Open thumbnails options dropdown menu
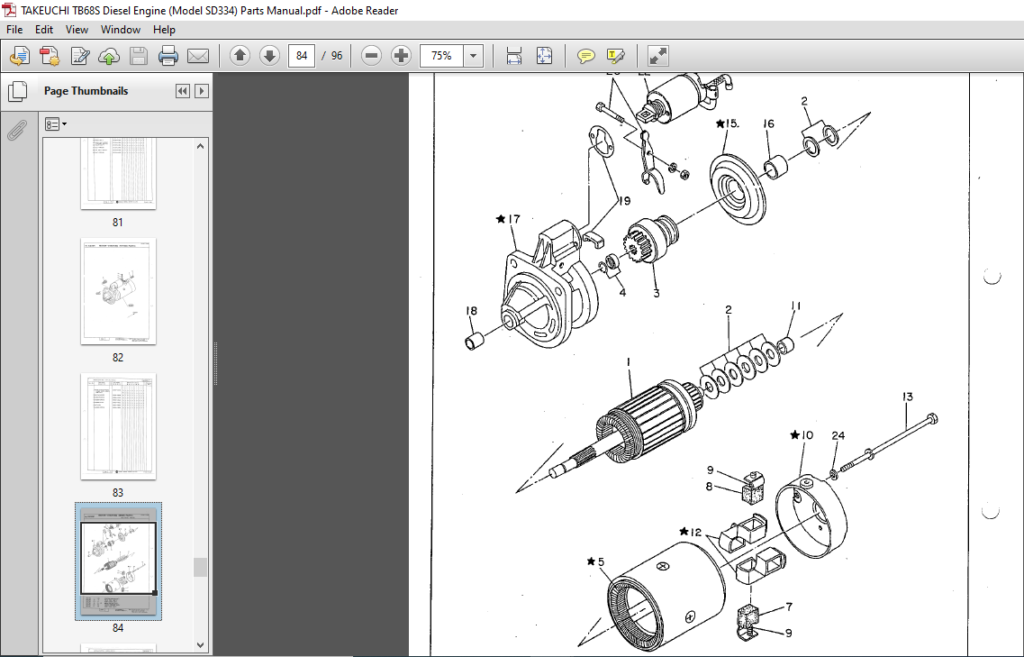The height and width of the screenshot is (657, 1024). [56, 124]
